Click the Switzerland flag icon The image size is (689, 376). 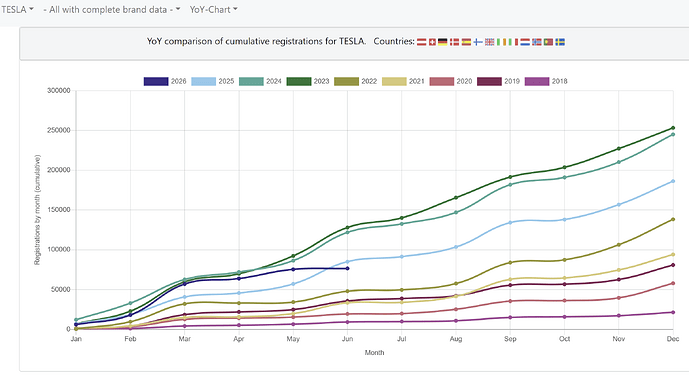(432, 42)
